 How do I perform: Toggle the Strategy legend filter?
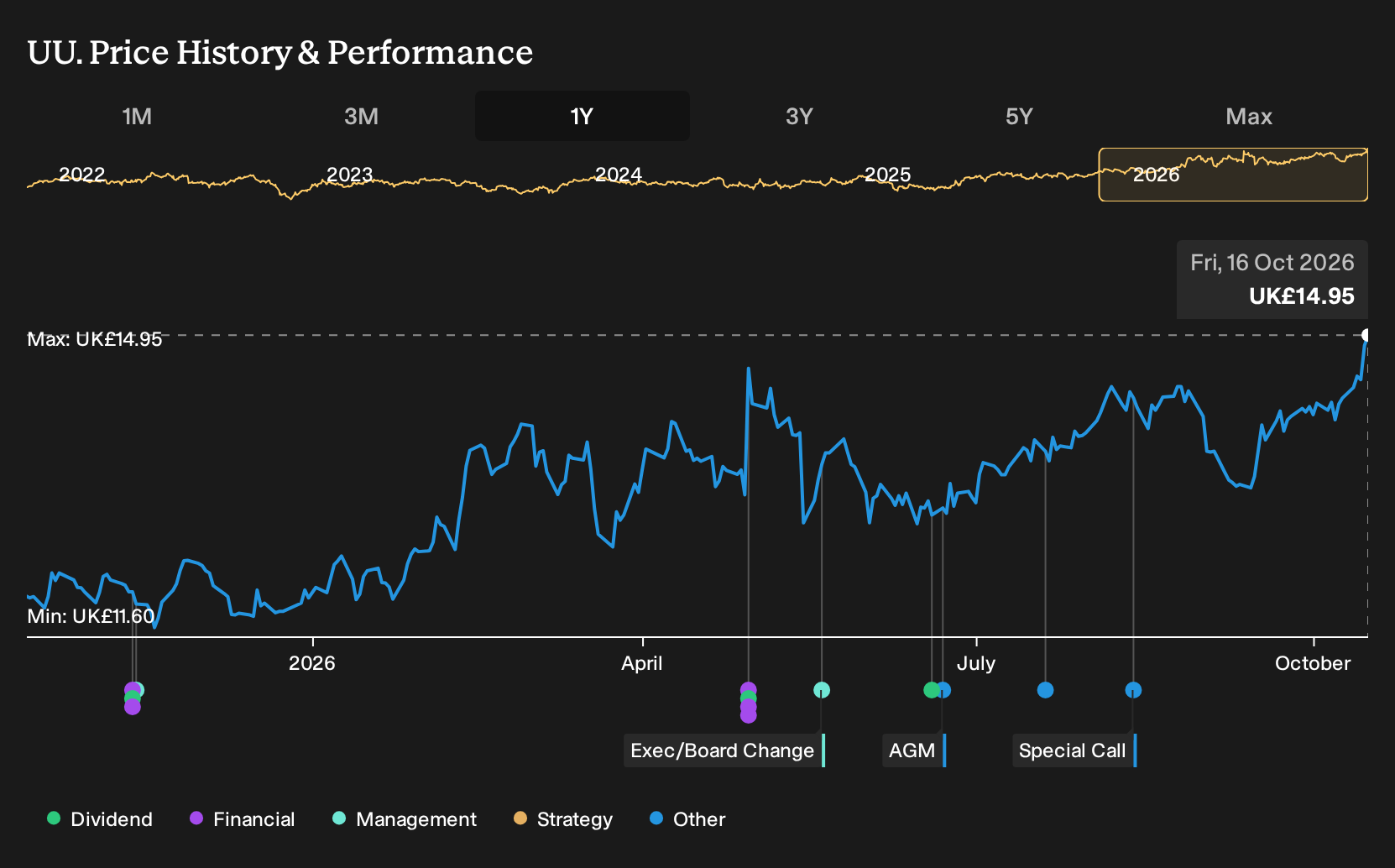(x=563, y=819)
